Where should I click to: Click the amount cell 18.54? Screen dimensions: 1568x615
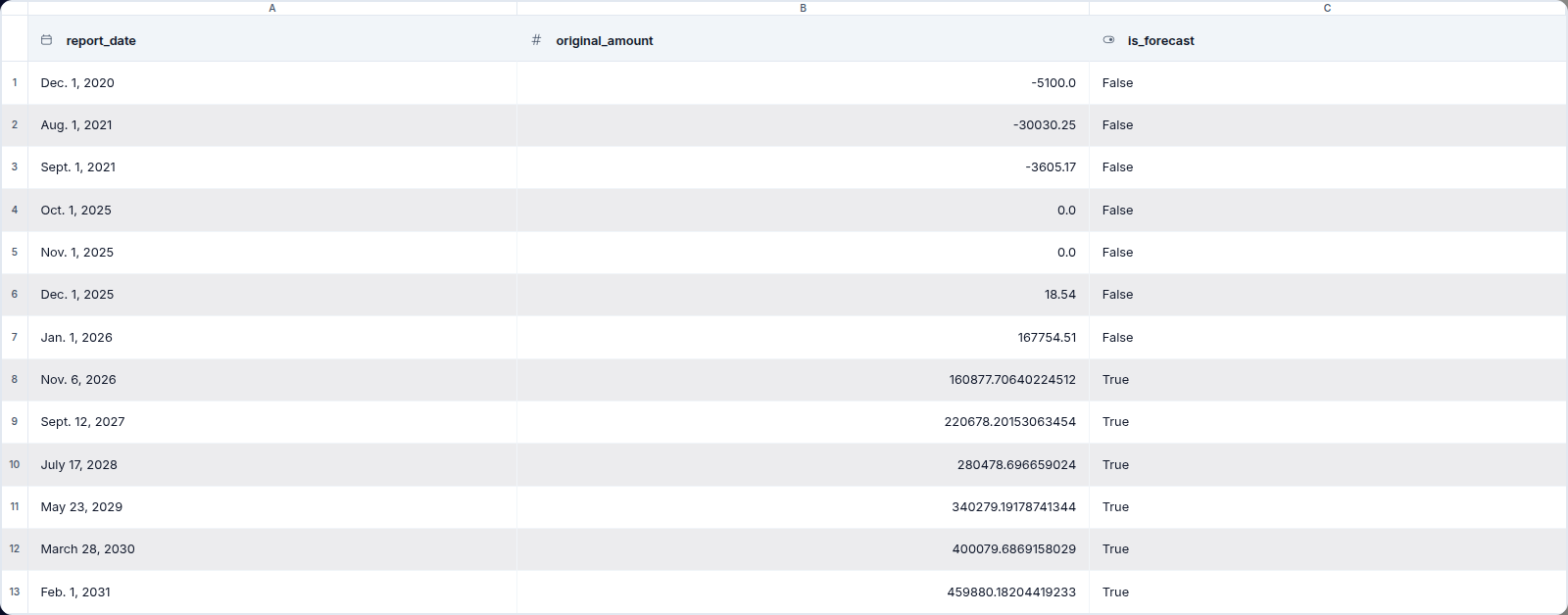coord(803,295)
